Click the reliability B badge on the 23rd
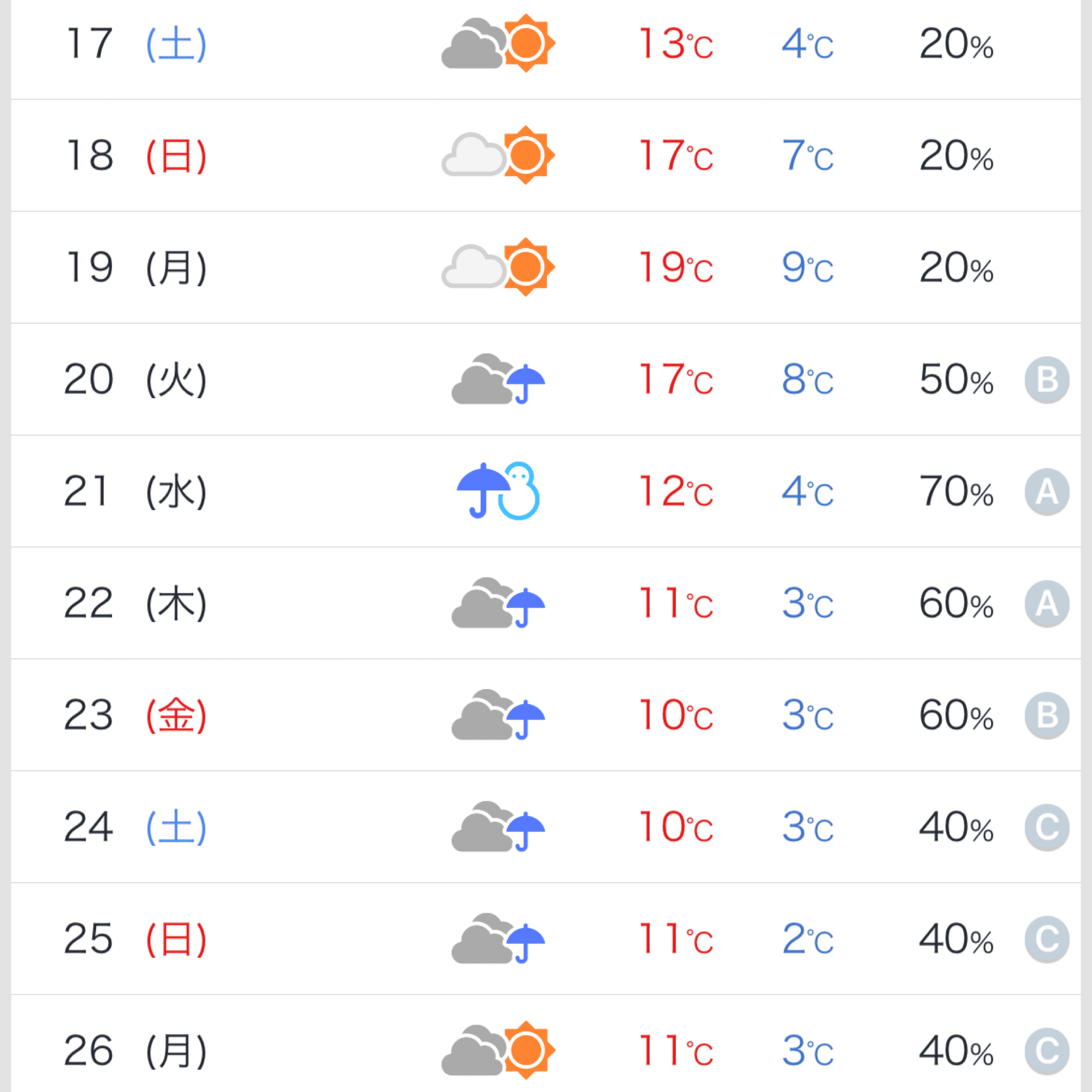1092x1092 pixels. tap(1046, 716)
